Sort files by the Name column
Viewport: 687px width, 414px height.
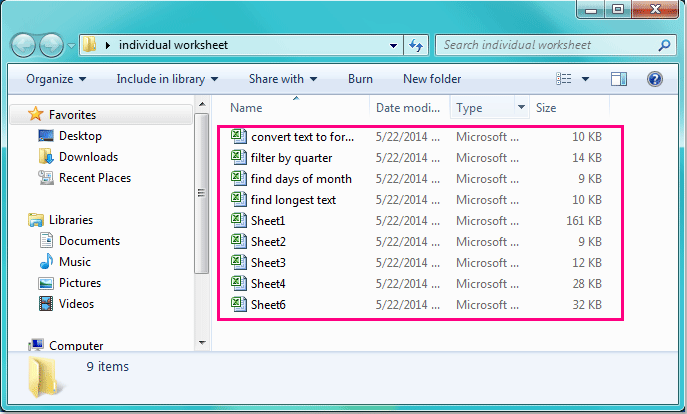pyautogui.click(x=246, y=107)
